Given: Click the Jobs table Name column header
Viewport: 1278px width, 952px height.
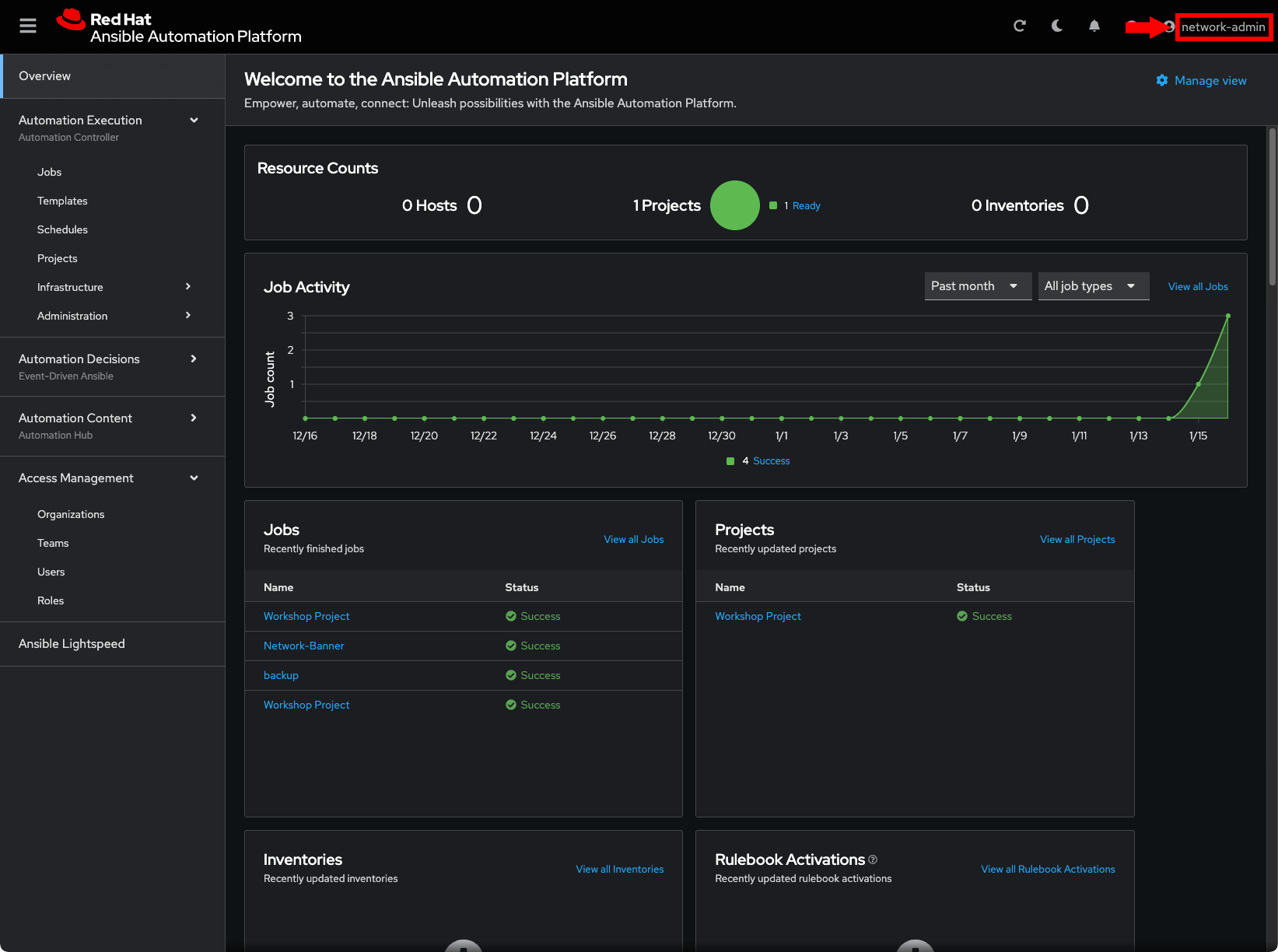Looking at the screenshot, I should 278,587.
